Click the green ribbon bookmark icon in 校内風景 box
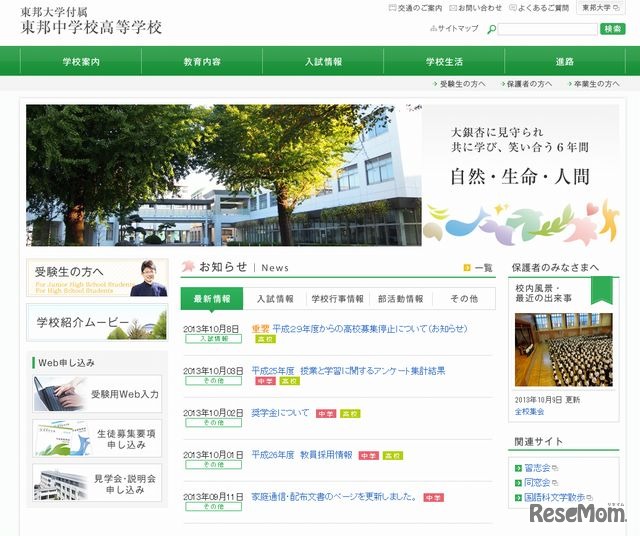 [602, 290]
